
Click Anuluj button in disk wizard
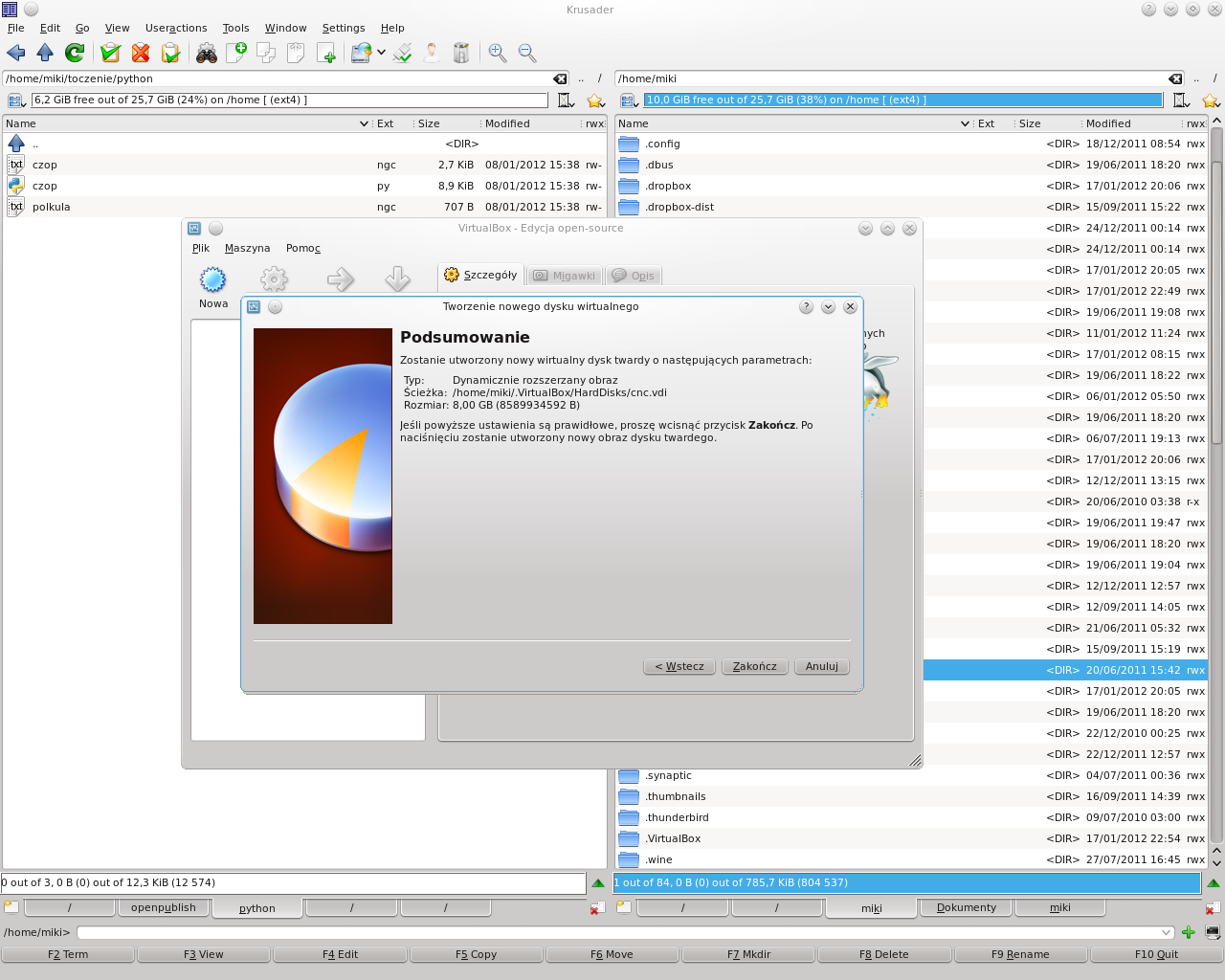pos(822,666)
